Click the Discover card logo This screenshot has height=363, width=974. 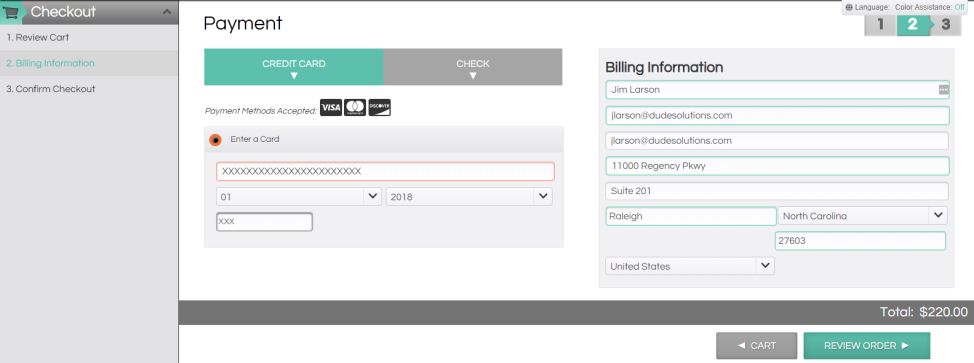pos(379,108)
